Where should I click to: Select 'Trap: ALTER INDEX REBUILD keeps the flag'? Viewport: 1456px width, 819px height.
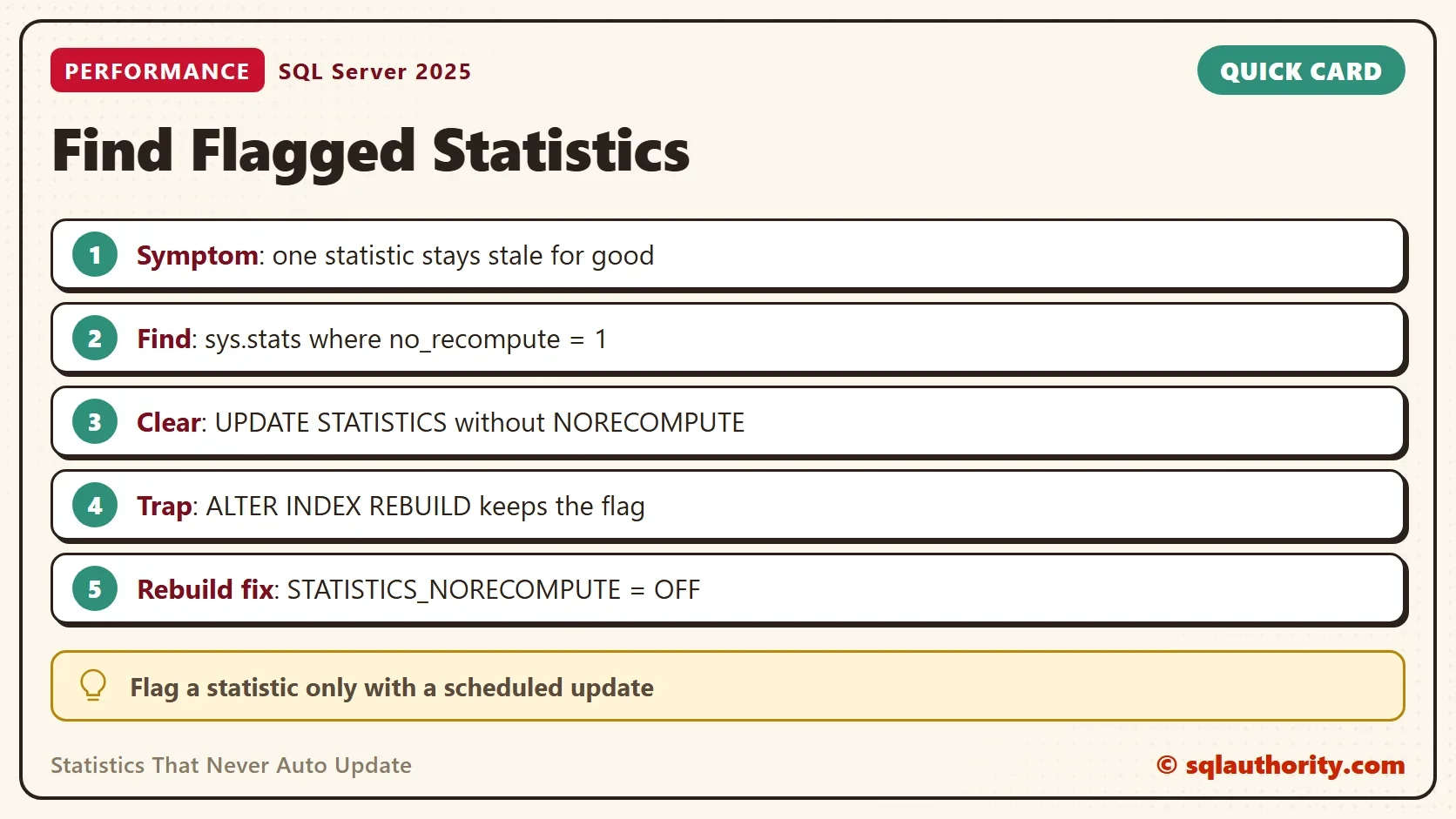click(391, 507)
